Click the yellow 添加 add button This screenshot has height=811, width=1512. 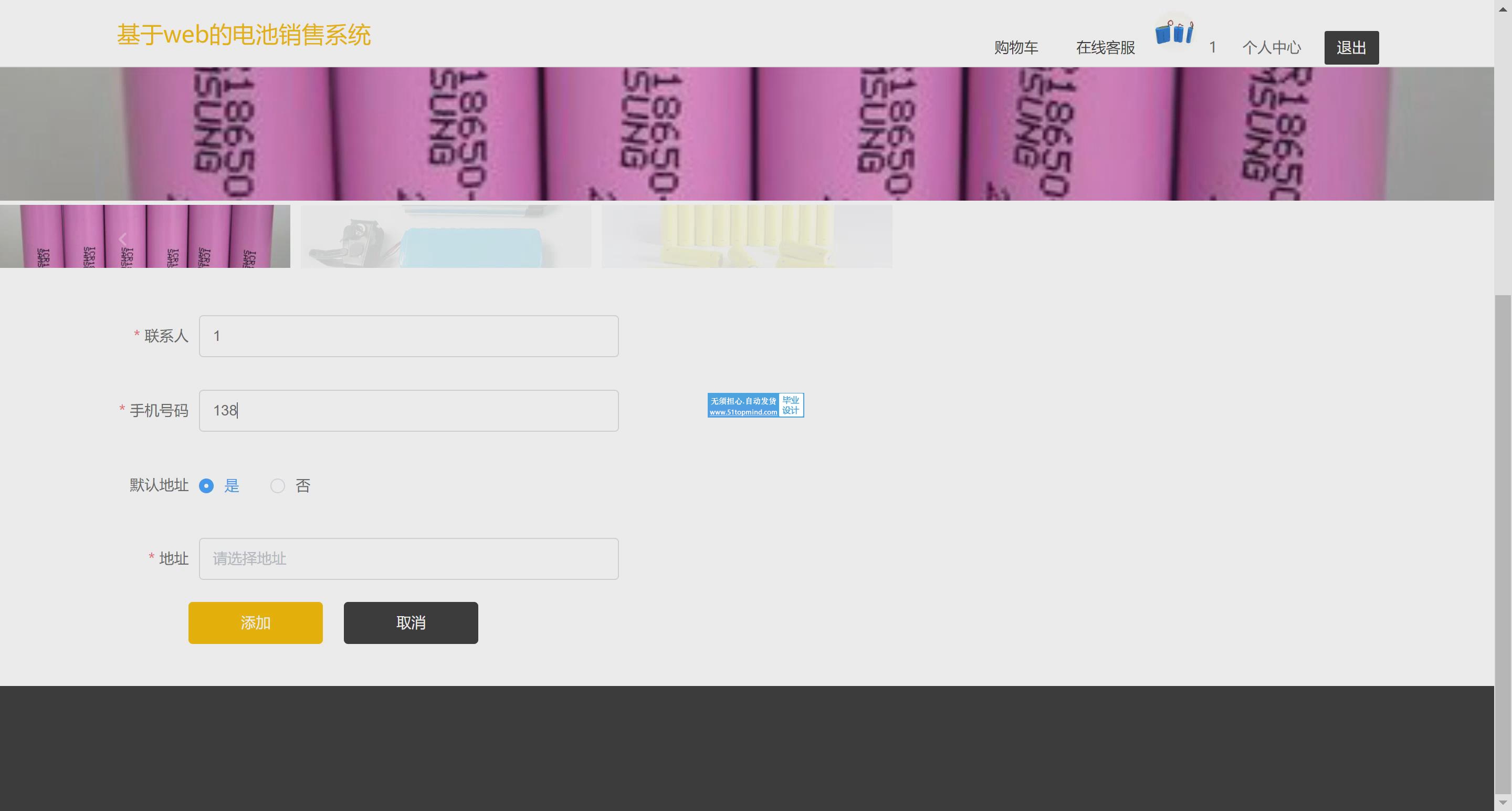tap(255, 622)
